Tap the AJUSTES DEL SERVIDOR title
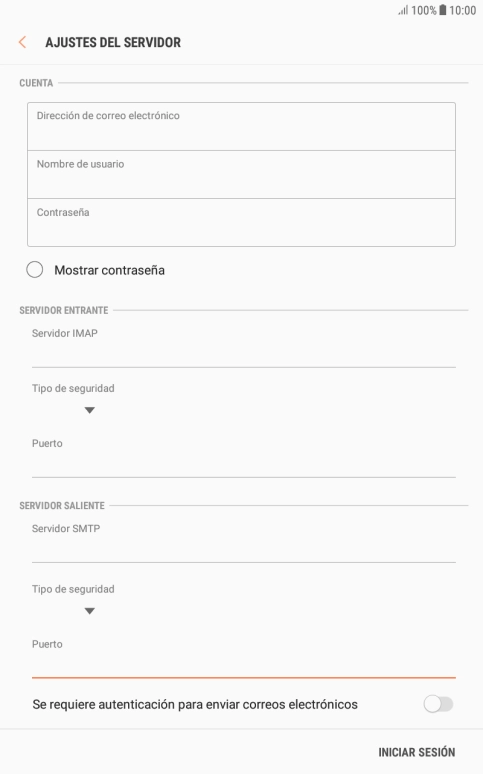 (x=113, y=42)
